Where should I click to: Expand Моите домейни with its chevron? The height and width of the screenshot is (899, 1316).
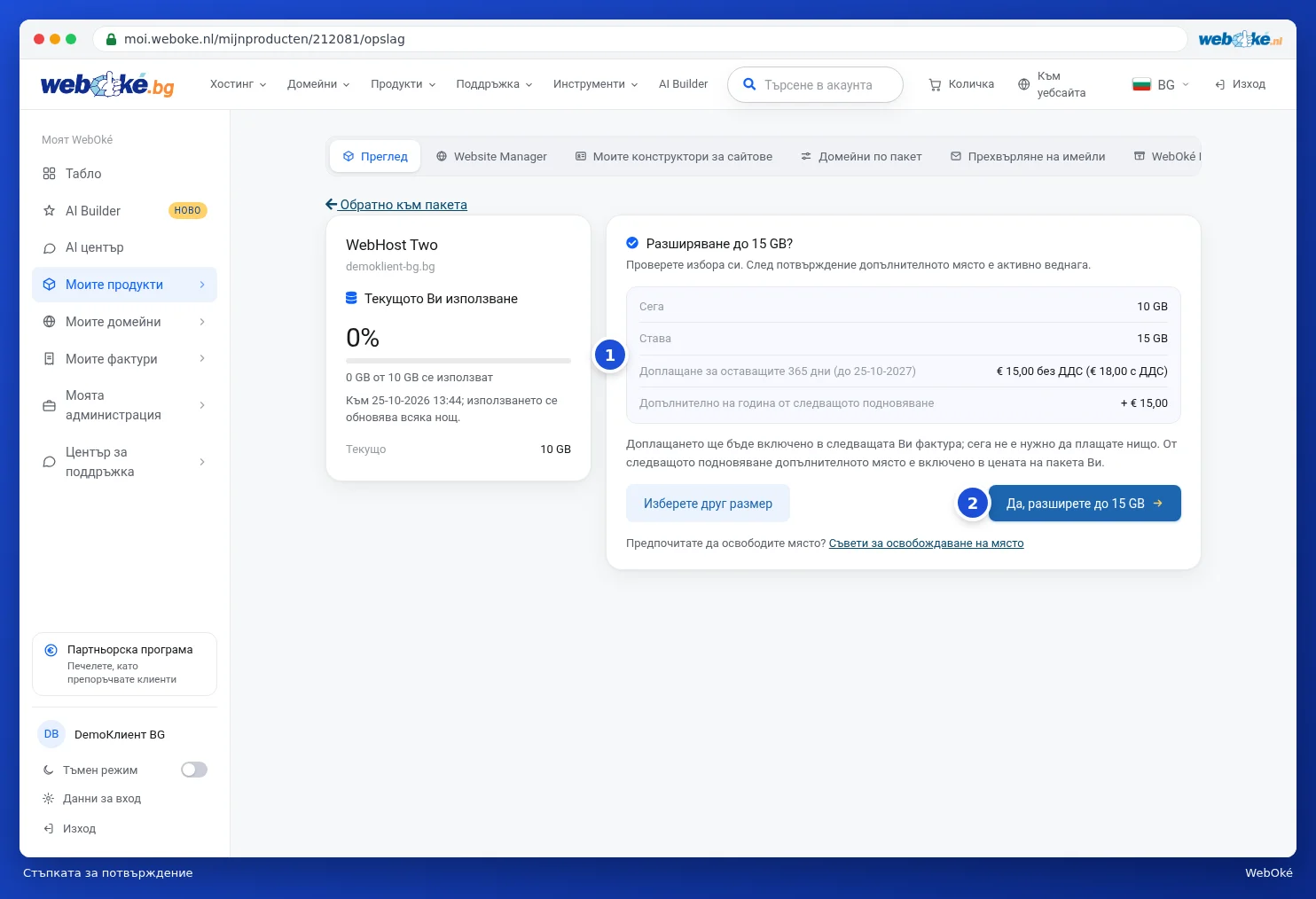pyautogui.click(x=202, y=322)
